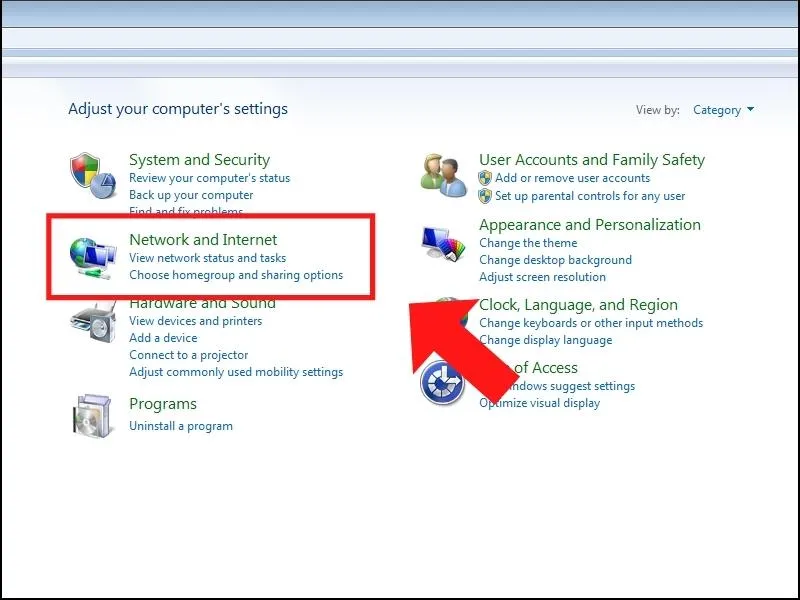Click Back up your computer link
Screen dimensions: 800x600
191,195
